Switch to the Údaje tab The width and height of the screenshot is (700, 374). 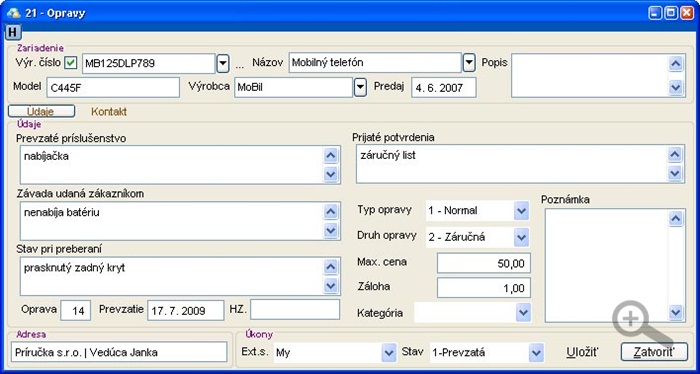41,111
